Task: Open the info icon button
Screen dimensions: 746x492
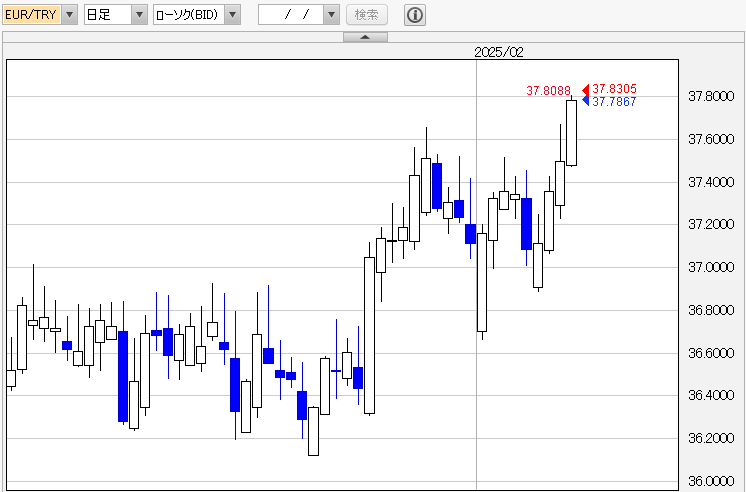Action: point(415,15)
